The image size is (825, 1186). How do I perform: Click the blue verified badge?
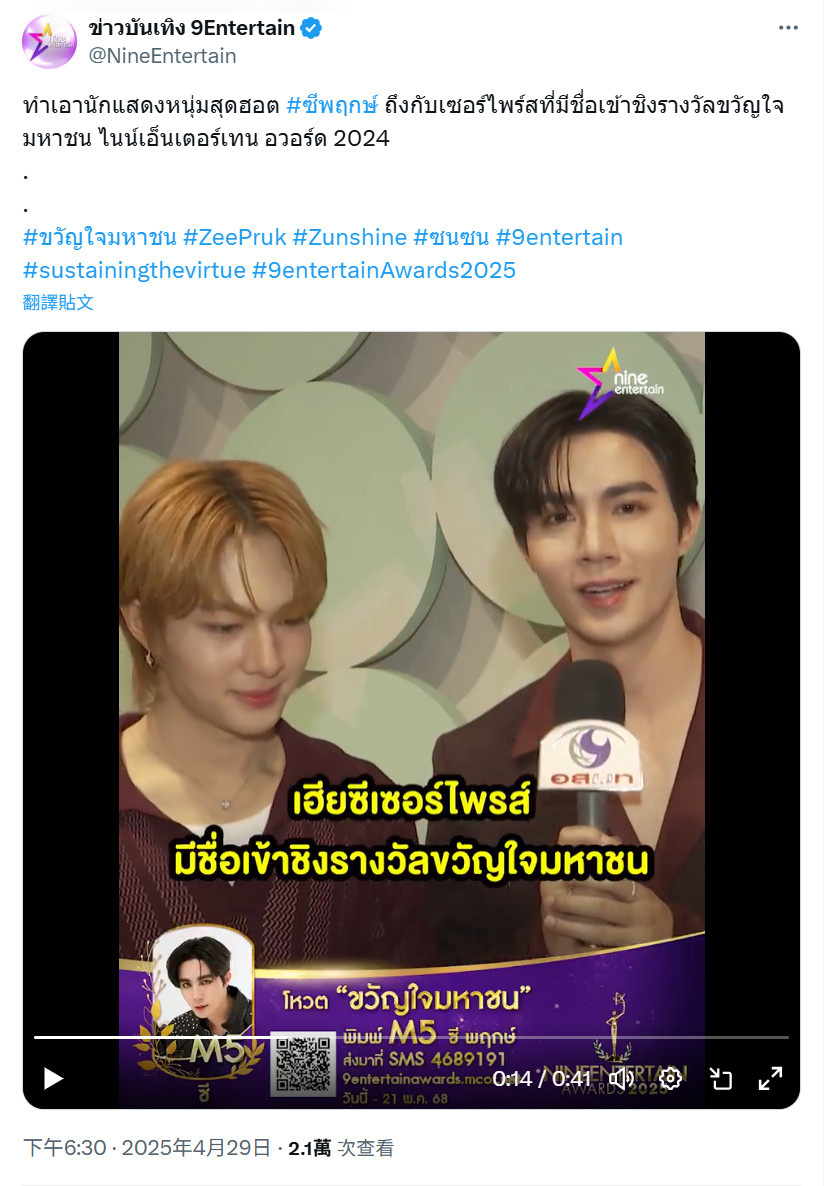point(312,29)
